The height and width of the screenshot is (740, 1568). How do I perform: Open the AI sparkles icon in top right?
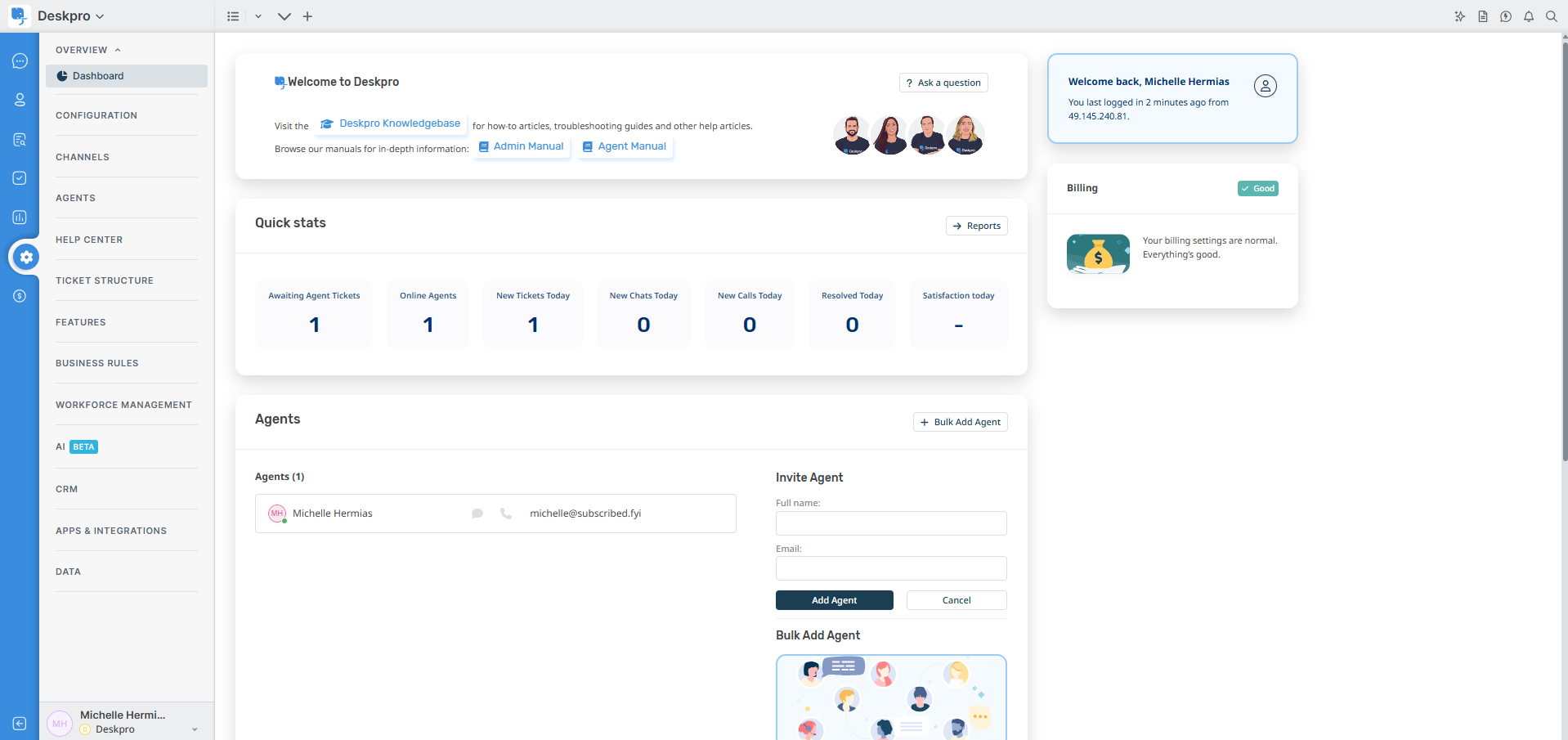click(x=1460, y=16)
